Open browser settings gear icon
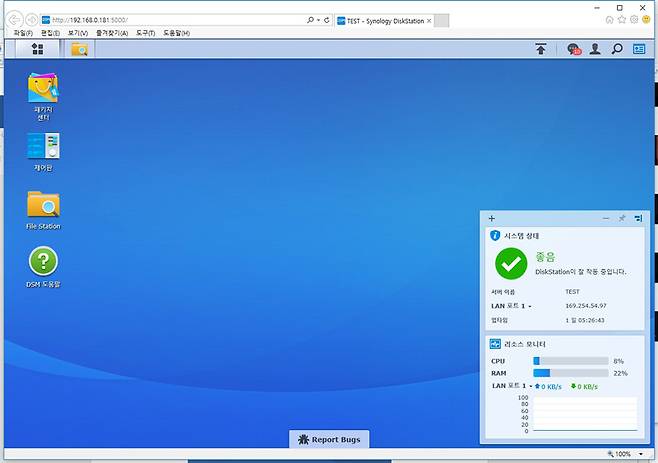Screen dimensions: 658x463 634,20
